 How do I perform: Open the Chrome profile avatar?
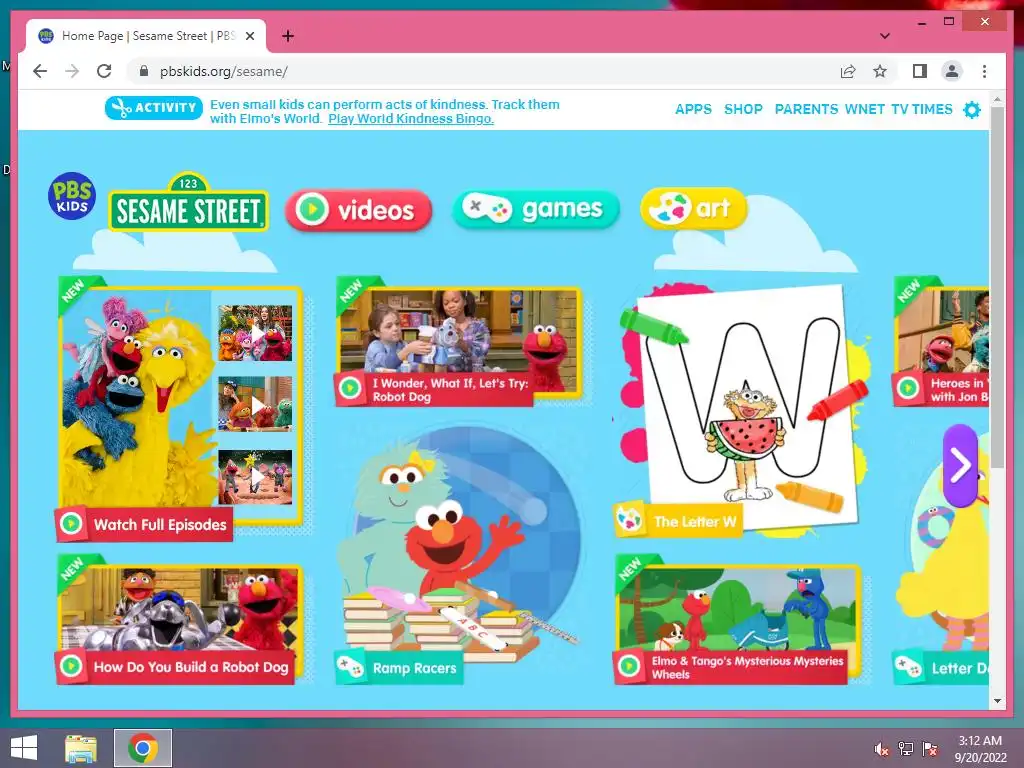tap(952, 71)
